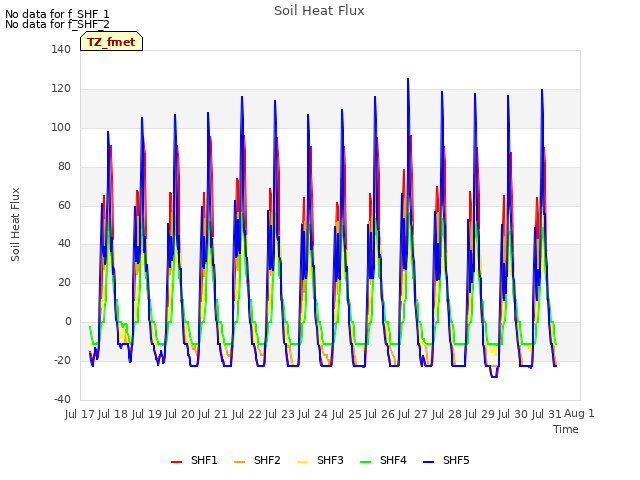Click the SHF4 green legend swatch
Screen dimensions: 640x480
coord(365,461)
